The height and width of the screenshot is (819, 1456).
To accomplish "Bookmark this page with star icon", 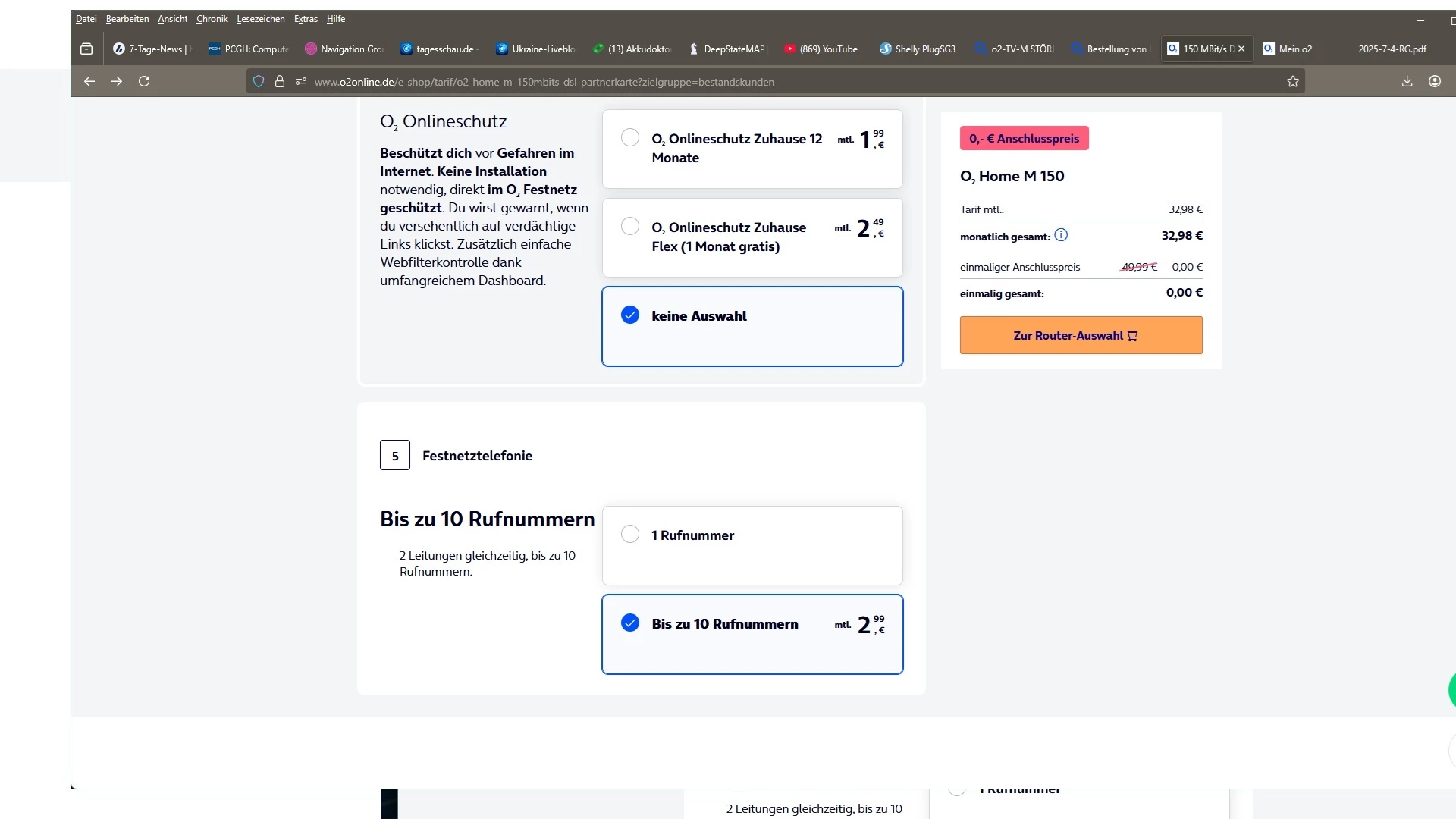I will (x=1293, y=81).
